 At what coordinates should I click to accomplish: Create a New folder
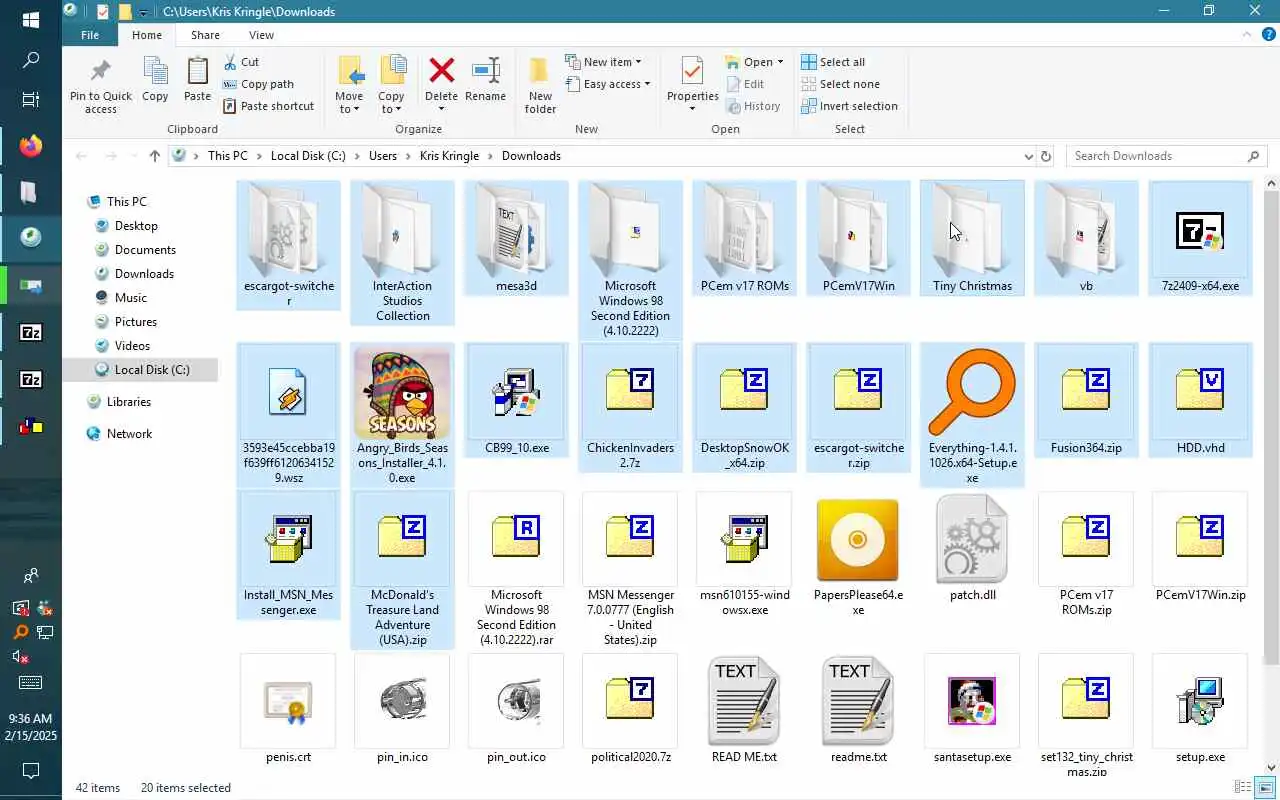540,84
